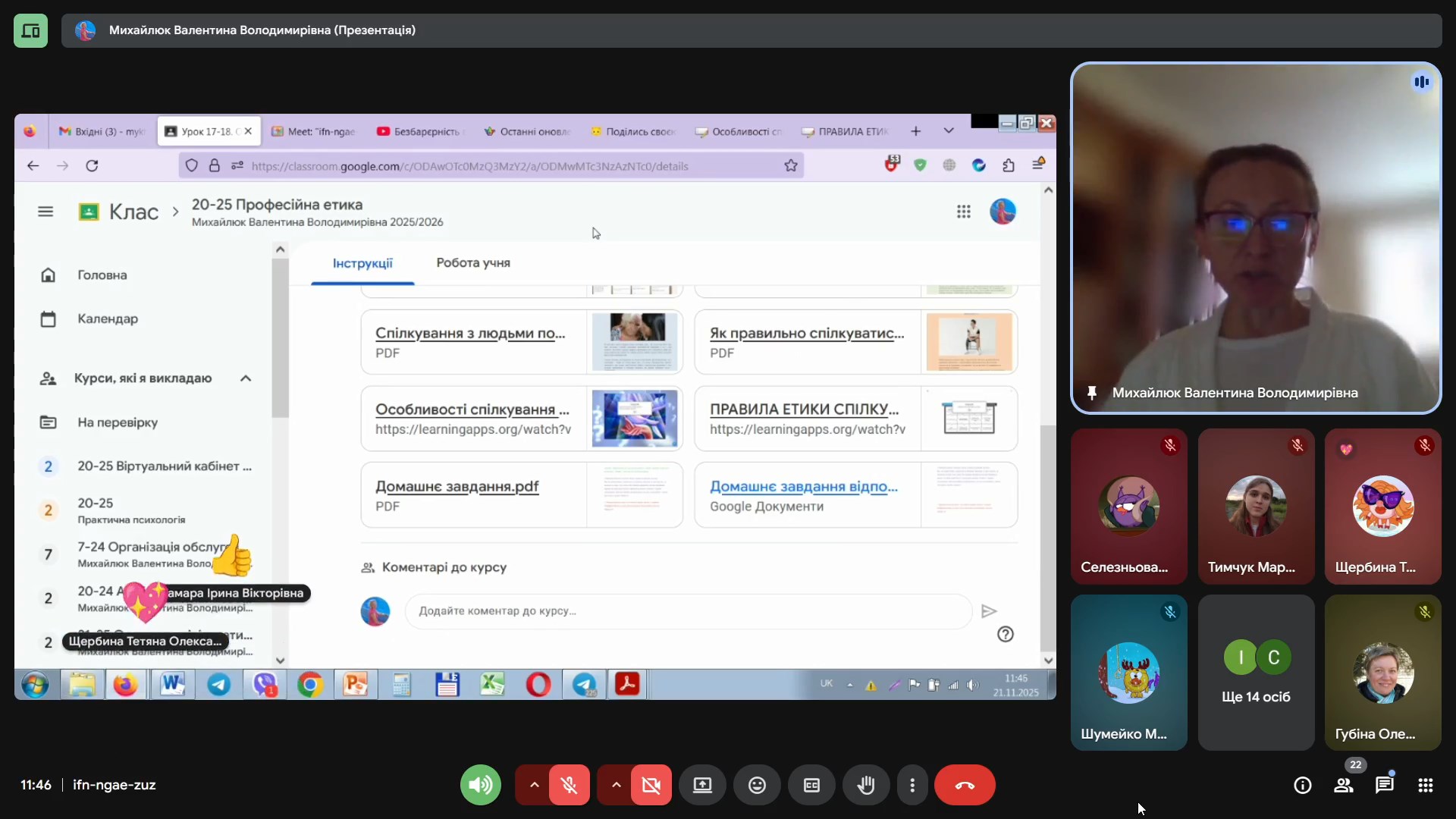
Task: Open meeting details info icon
Action: point(1302,785)
